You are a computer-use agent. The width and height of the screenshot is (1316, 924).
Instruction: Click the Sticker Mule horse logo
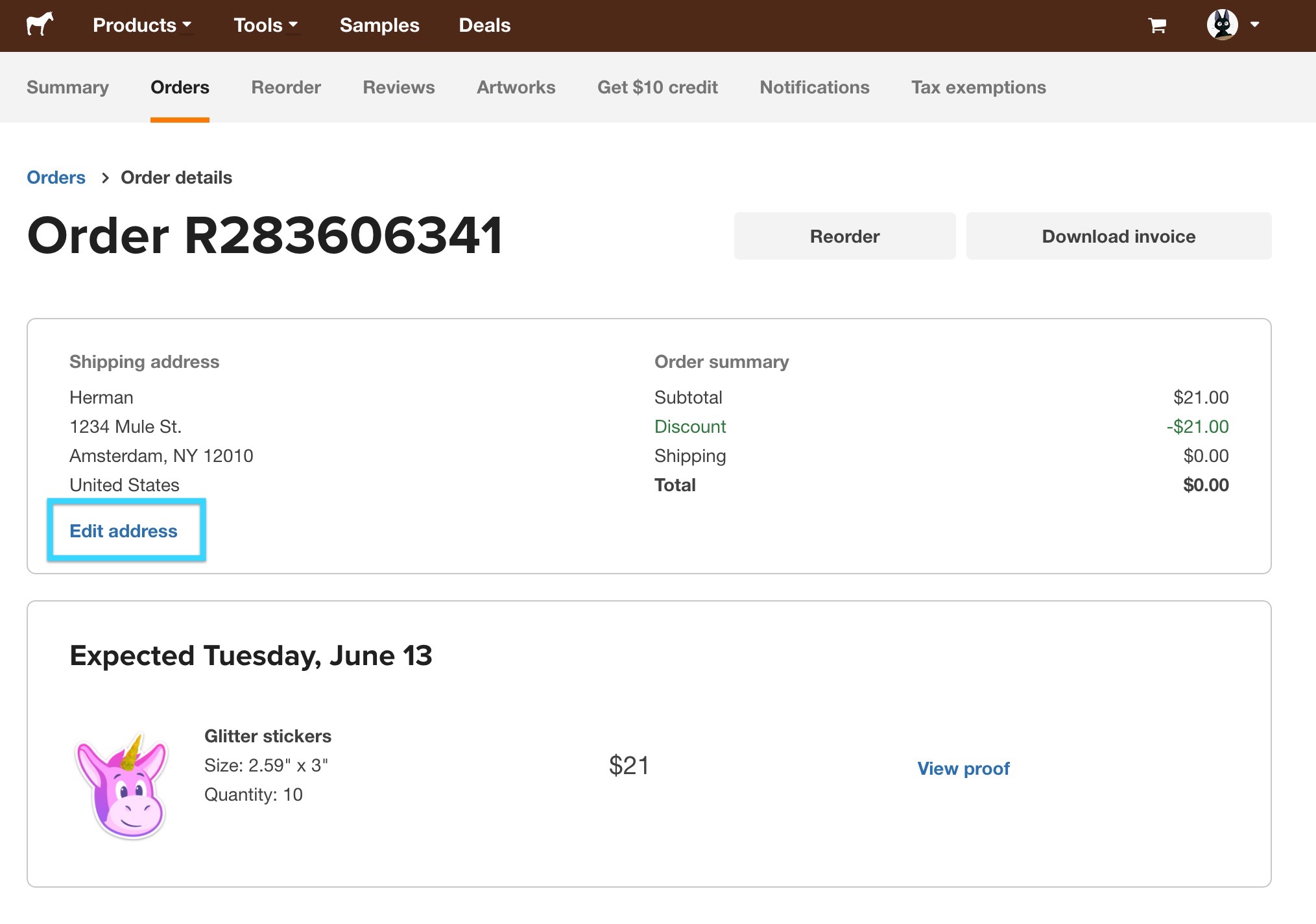tap(40, 25)
